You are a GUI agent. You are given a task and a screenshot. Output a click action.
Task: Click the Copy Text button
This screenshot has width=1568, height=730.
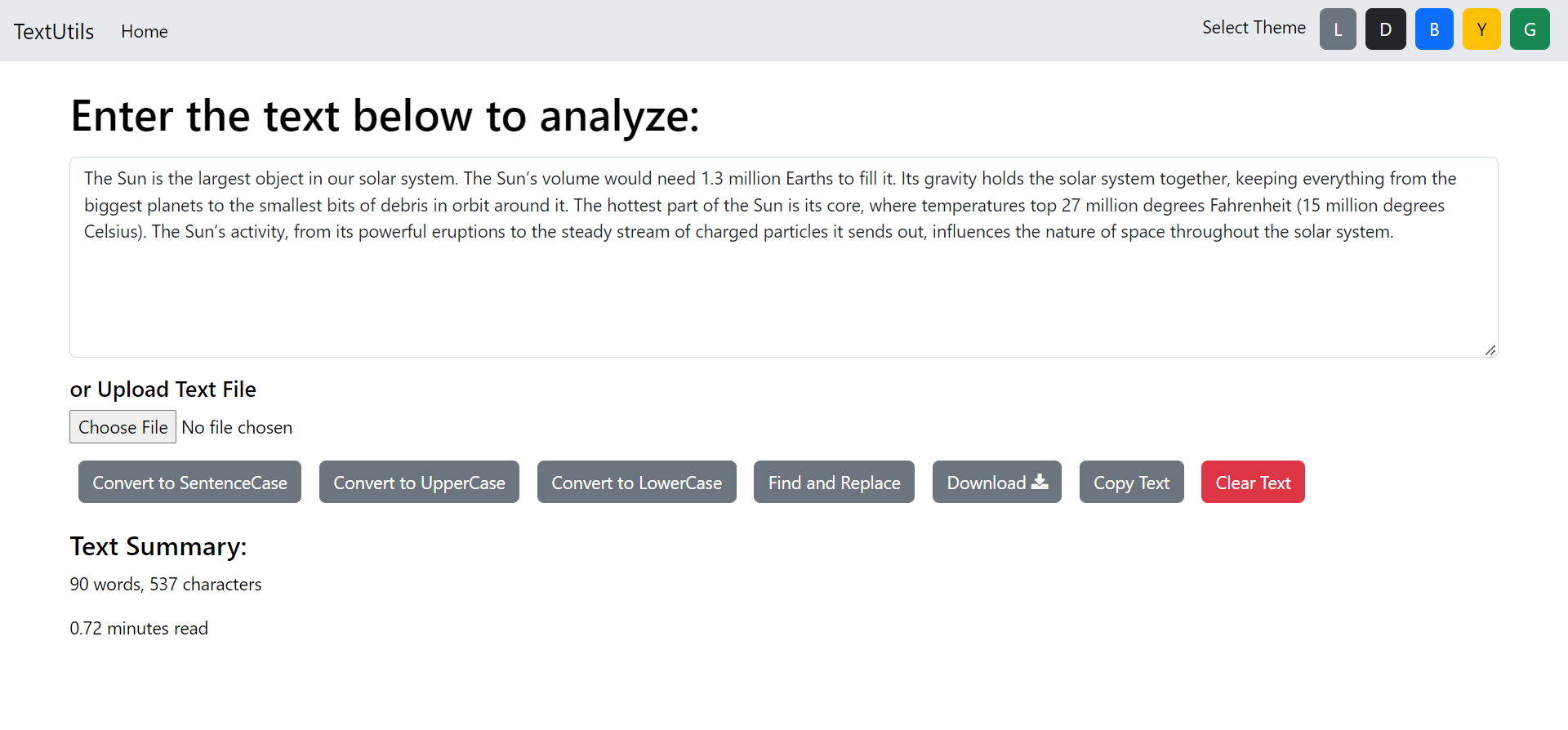[x=1131, y=482]
